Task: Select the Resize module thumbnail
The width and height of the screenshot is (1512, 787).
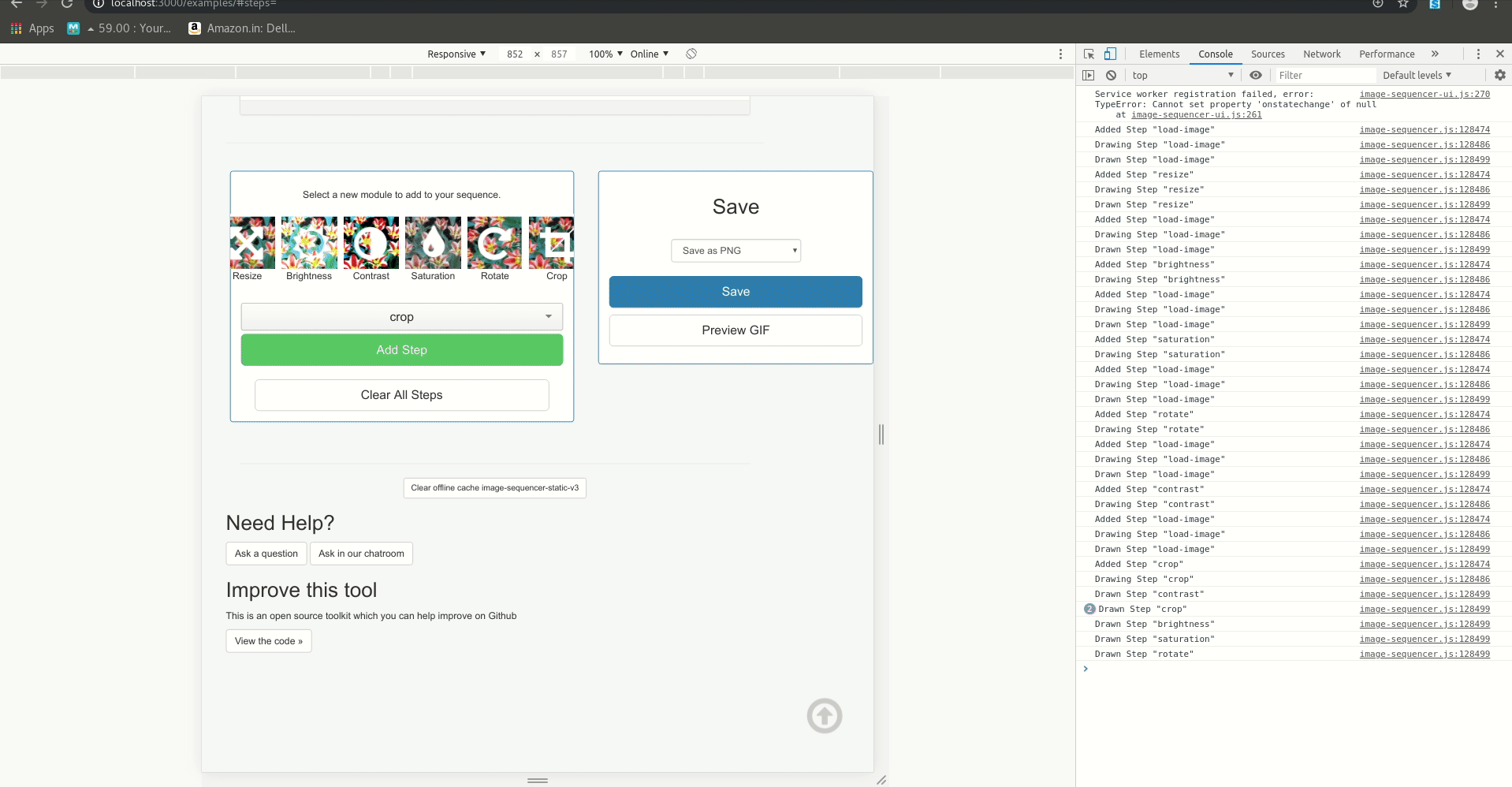Action: (252, 243)
